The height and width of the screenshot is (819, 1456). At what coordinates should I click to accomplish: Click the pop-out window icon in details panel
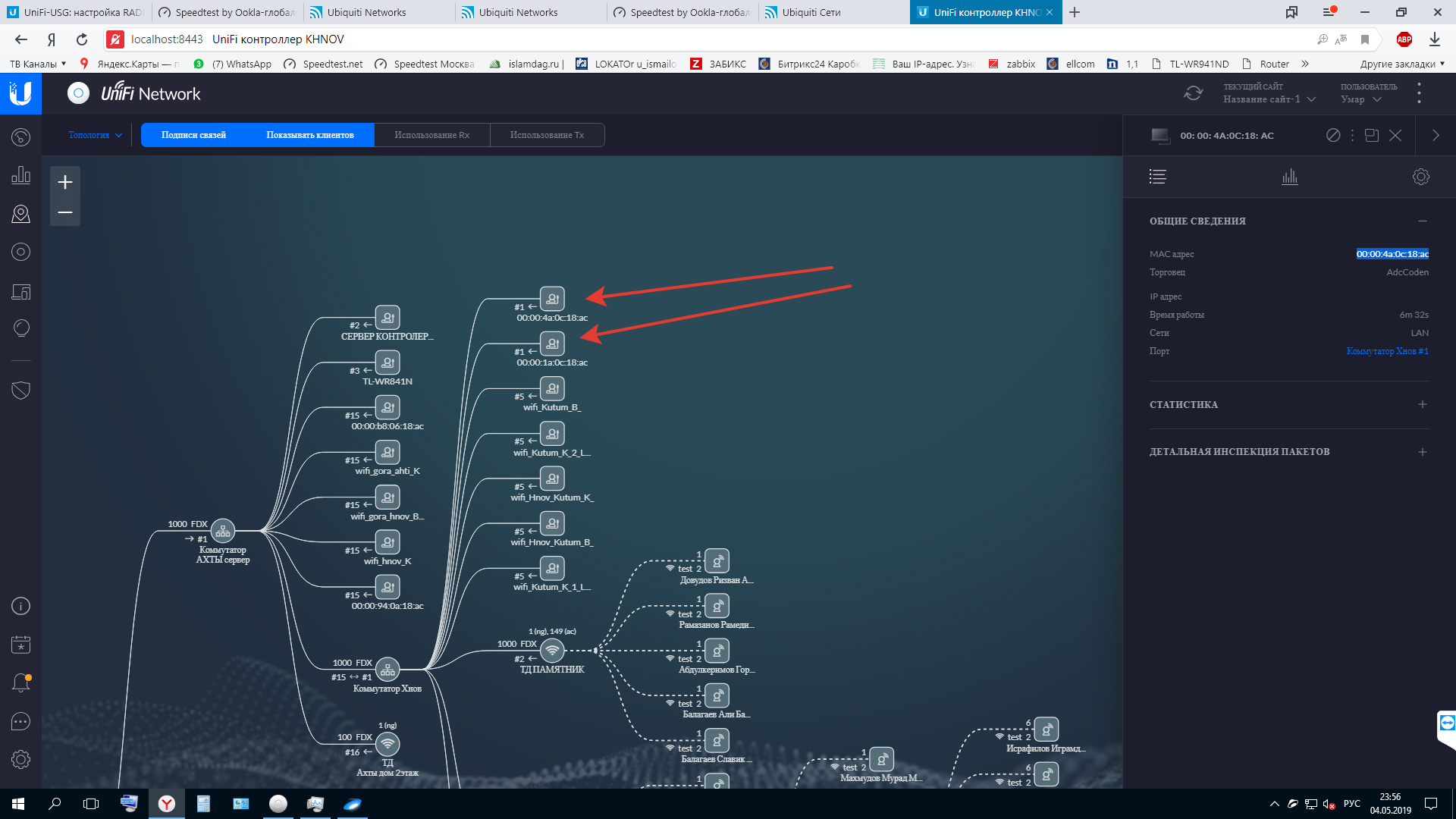click(x=1371, y=135)
